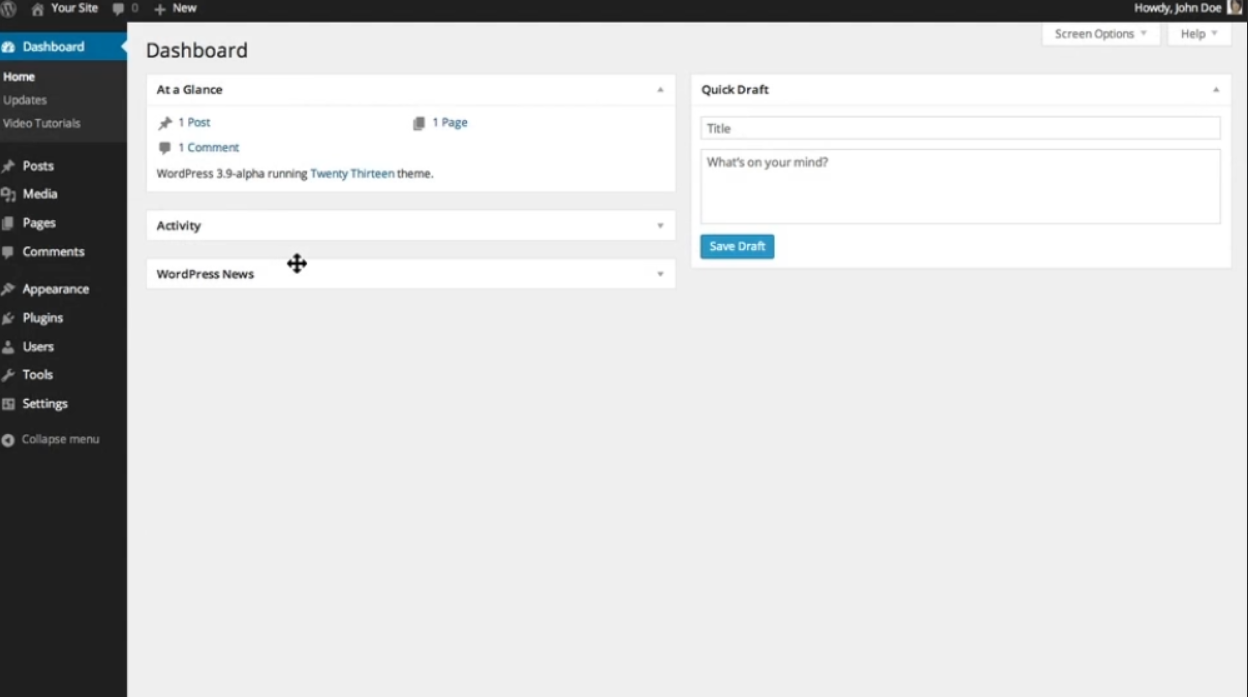Click the Plugins plug icon

click(x=8, y=319)
